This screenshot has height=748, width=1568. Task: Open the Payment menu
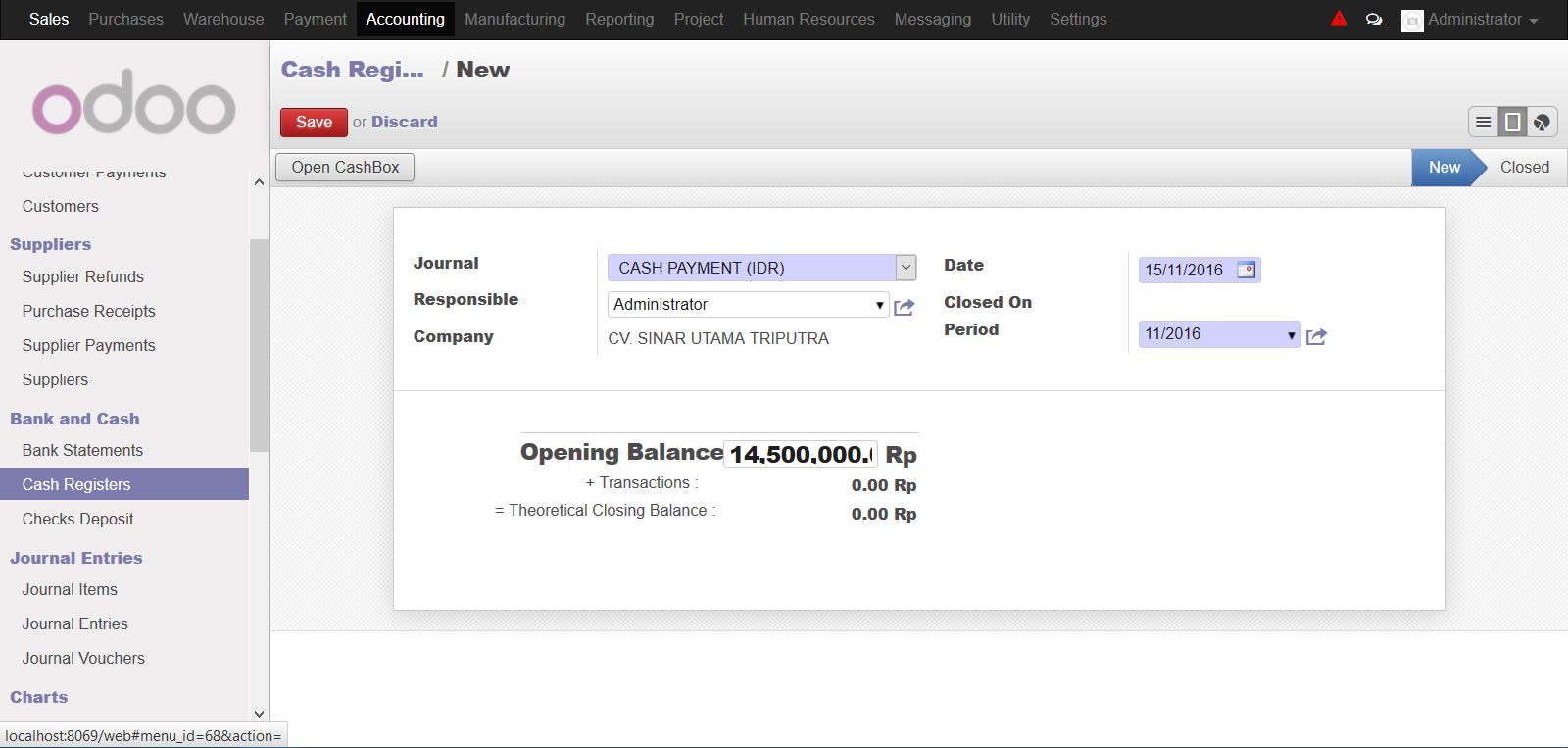[315, 19]
